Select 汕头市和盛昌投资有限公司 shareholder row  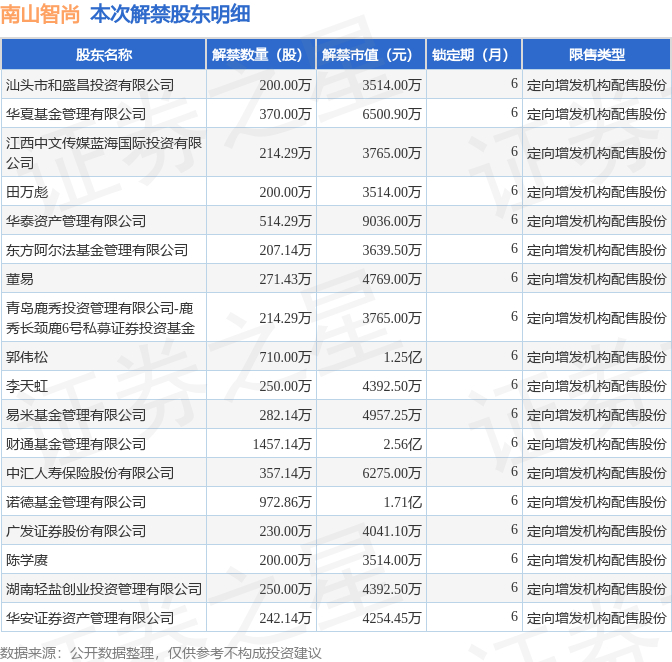(x=336, y=84)
